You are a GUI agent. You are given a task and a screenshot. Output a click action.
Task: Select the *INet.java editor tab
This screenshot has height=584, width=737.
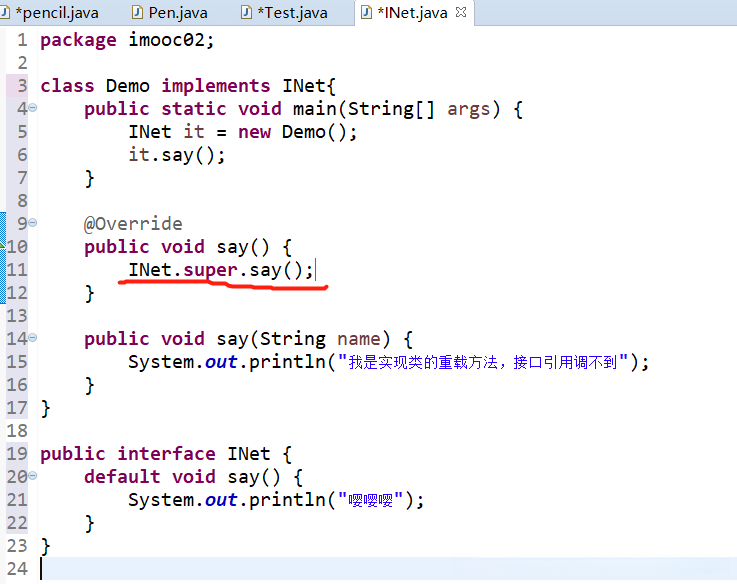tap(412, 13)
